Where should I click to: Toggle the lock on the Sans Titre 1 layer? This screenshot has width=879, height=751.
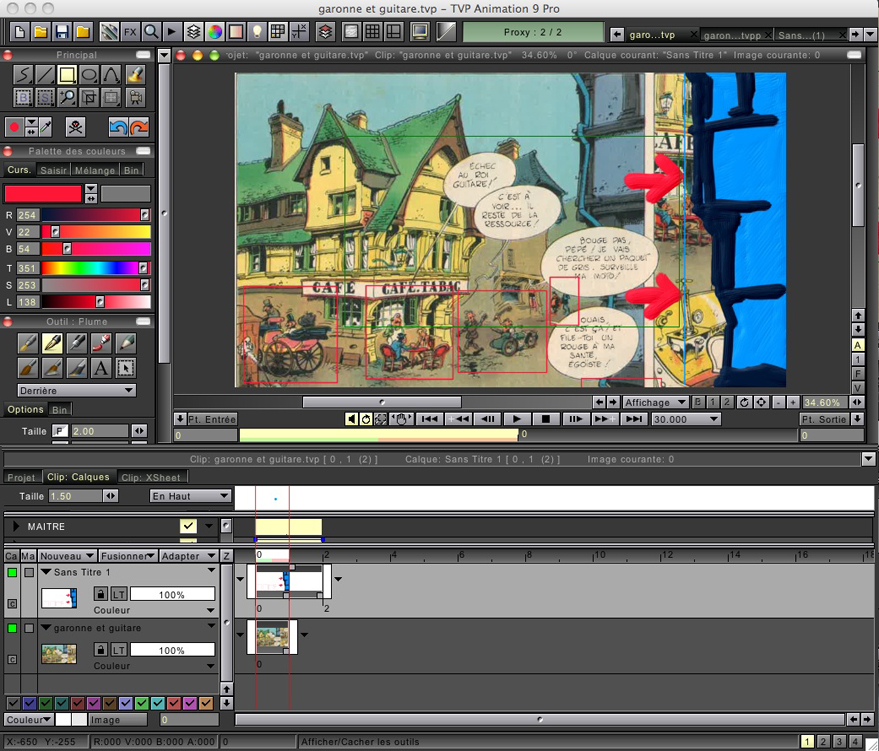[x=100, y=594]
